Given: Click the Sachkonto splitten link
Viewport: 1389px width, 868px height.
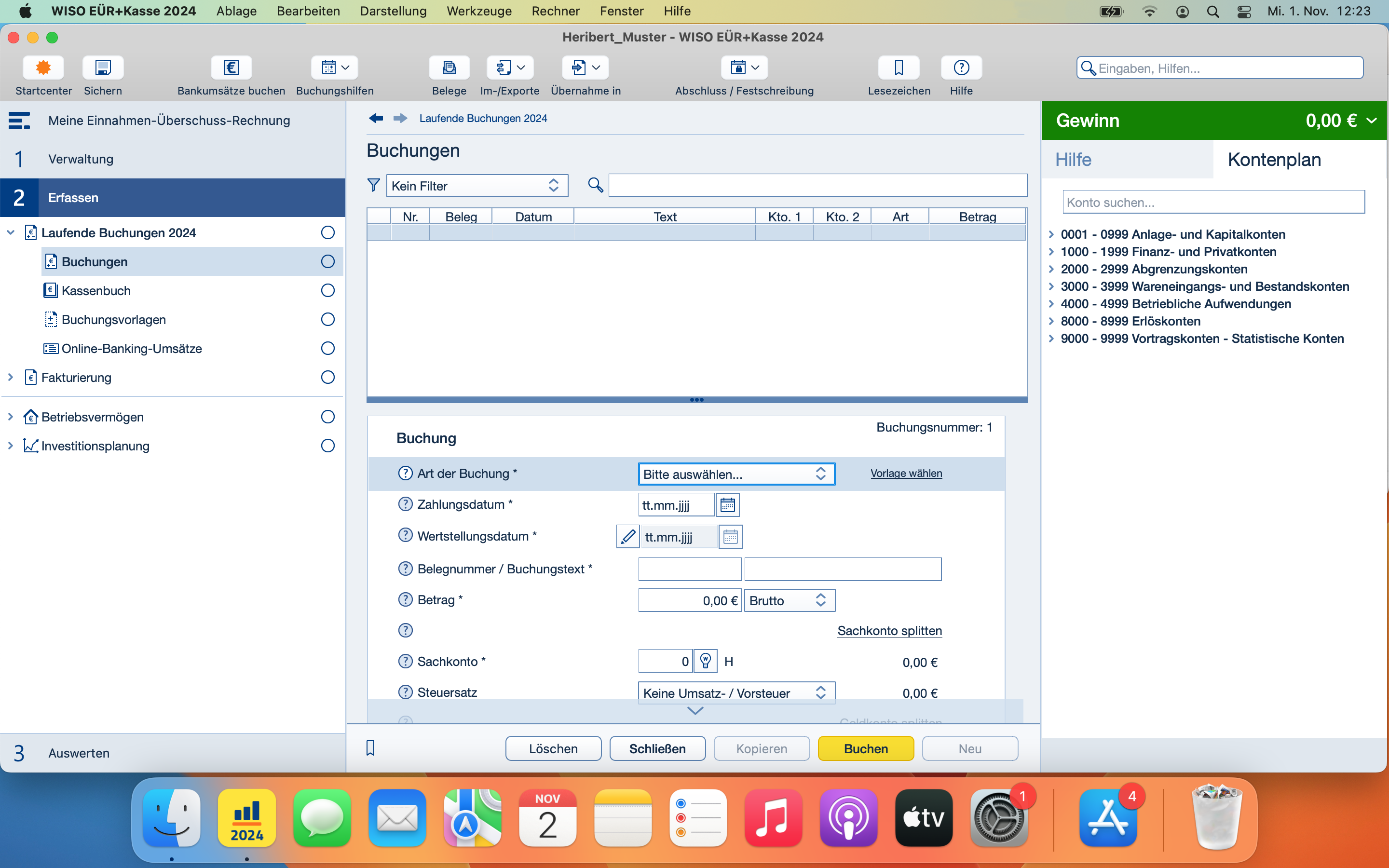Looking at the screenshot, I should pos(890,631).
